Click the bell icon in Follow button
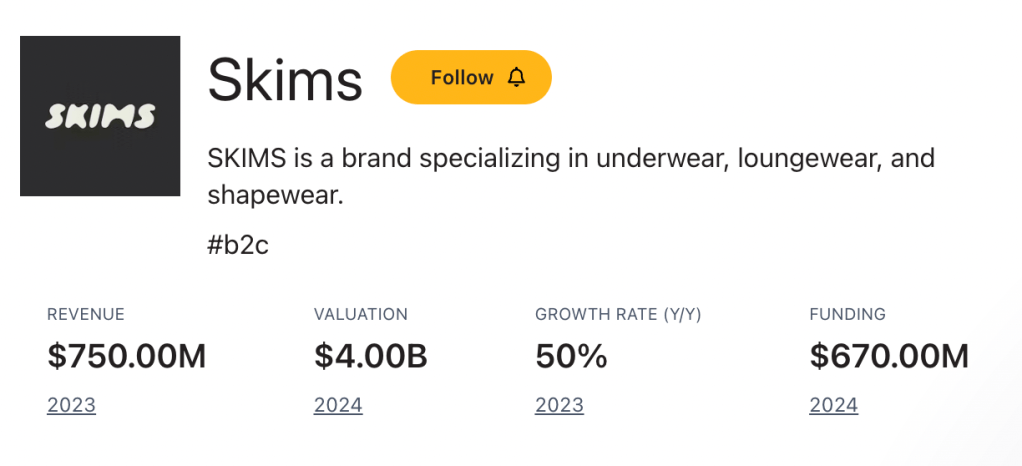Image resolution: width=1022 pixels, height=466 pixels. 516,77
